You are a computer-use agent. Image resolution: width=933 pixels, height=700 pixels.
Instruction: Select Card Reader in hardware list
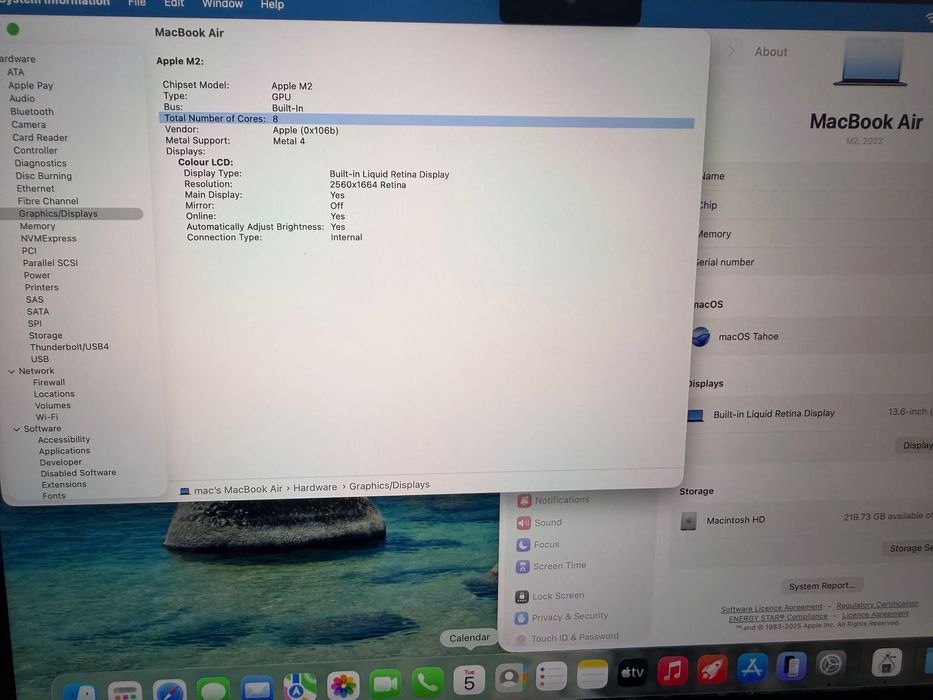(x=40, y=138)
